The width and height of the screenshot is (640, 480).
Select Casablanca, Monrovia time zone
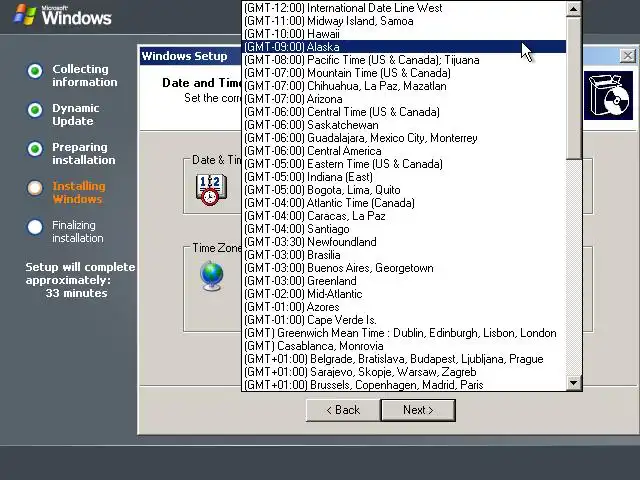coord(404,346)
